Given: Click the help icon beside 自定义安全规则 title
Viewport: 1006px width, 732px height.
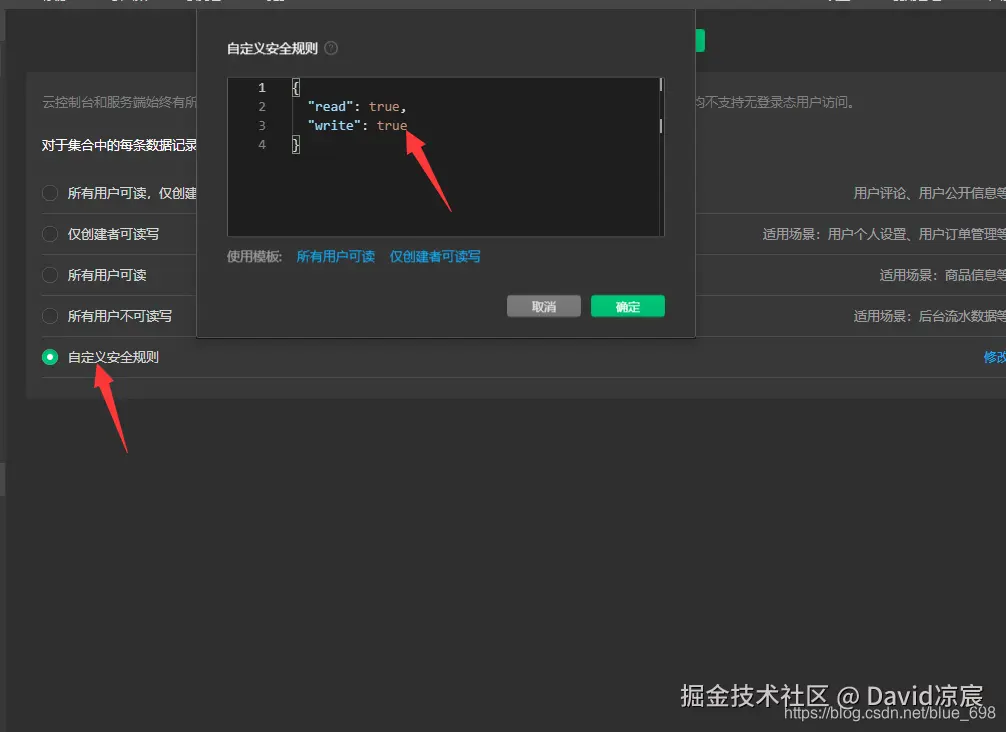Looking at the screenshot, I should coord(329,47).
